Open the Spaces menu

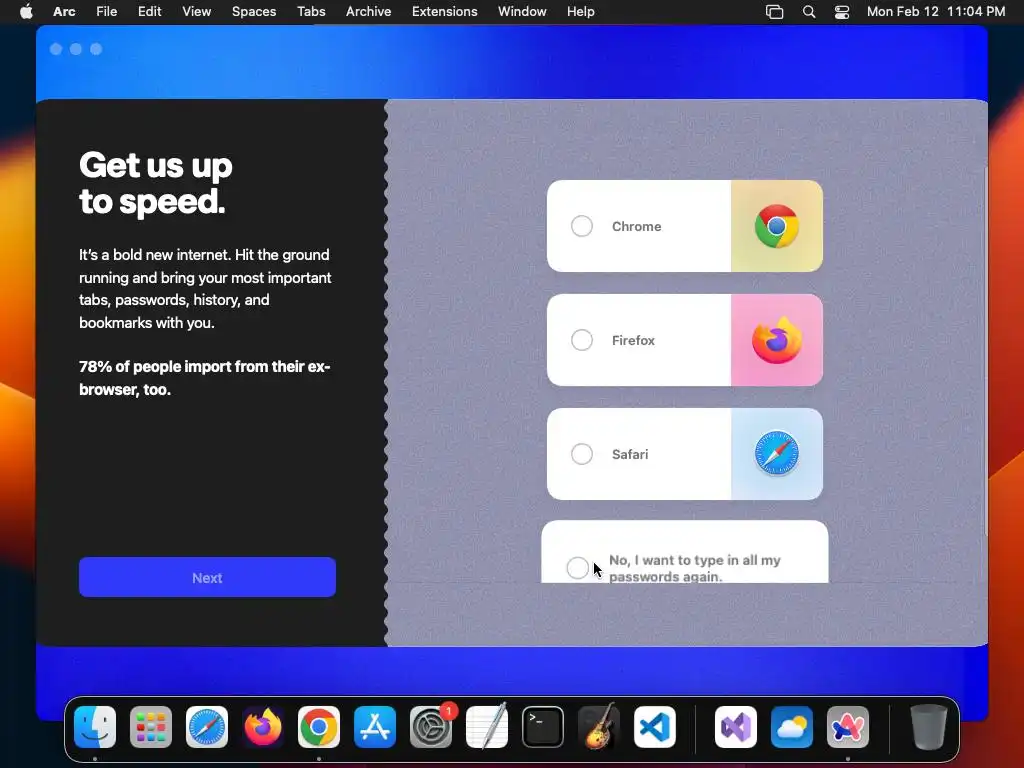point(254,12)
